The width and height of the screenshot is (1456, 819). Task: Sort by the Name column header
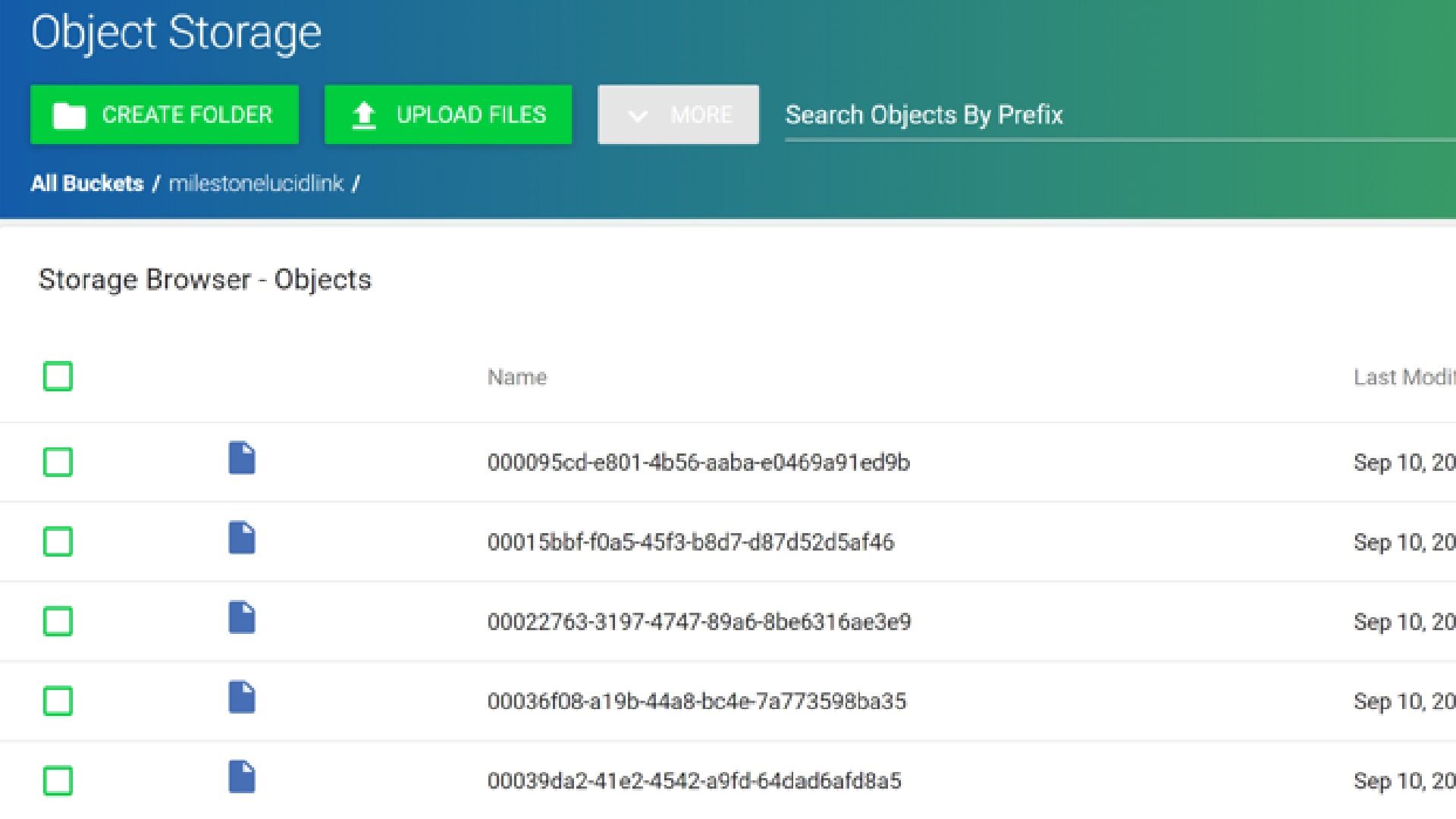click(517, 377)
